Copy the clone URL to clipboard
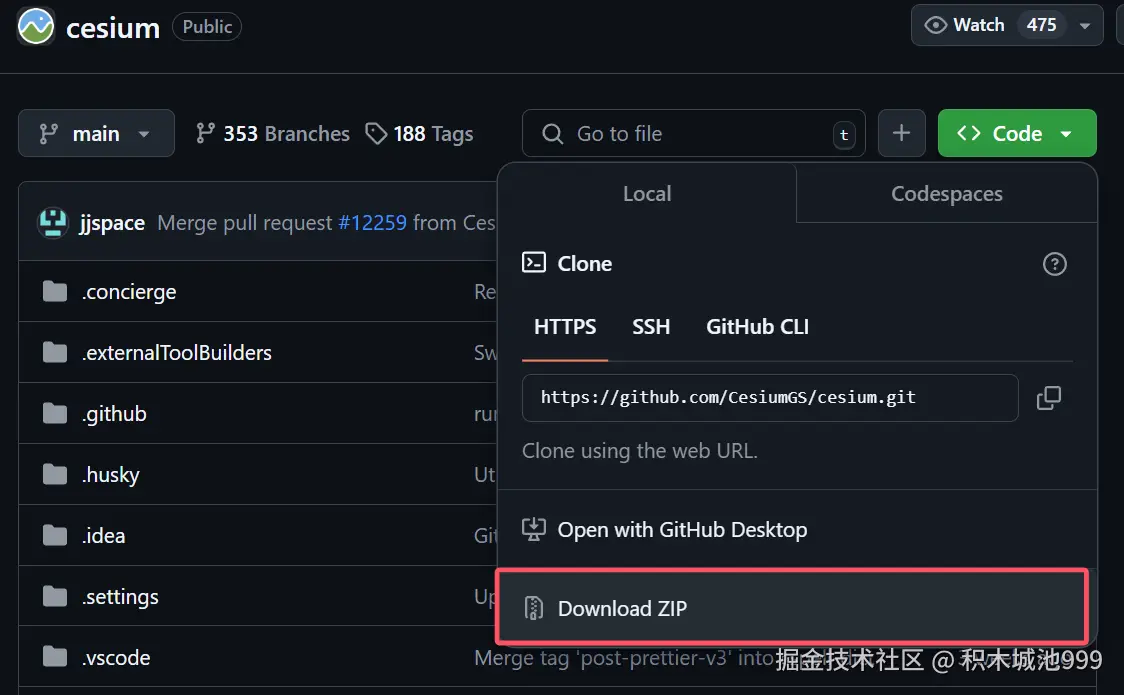 pos(1049,398)
